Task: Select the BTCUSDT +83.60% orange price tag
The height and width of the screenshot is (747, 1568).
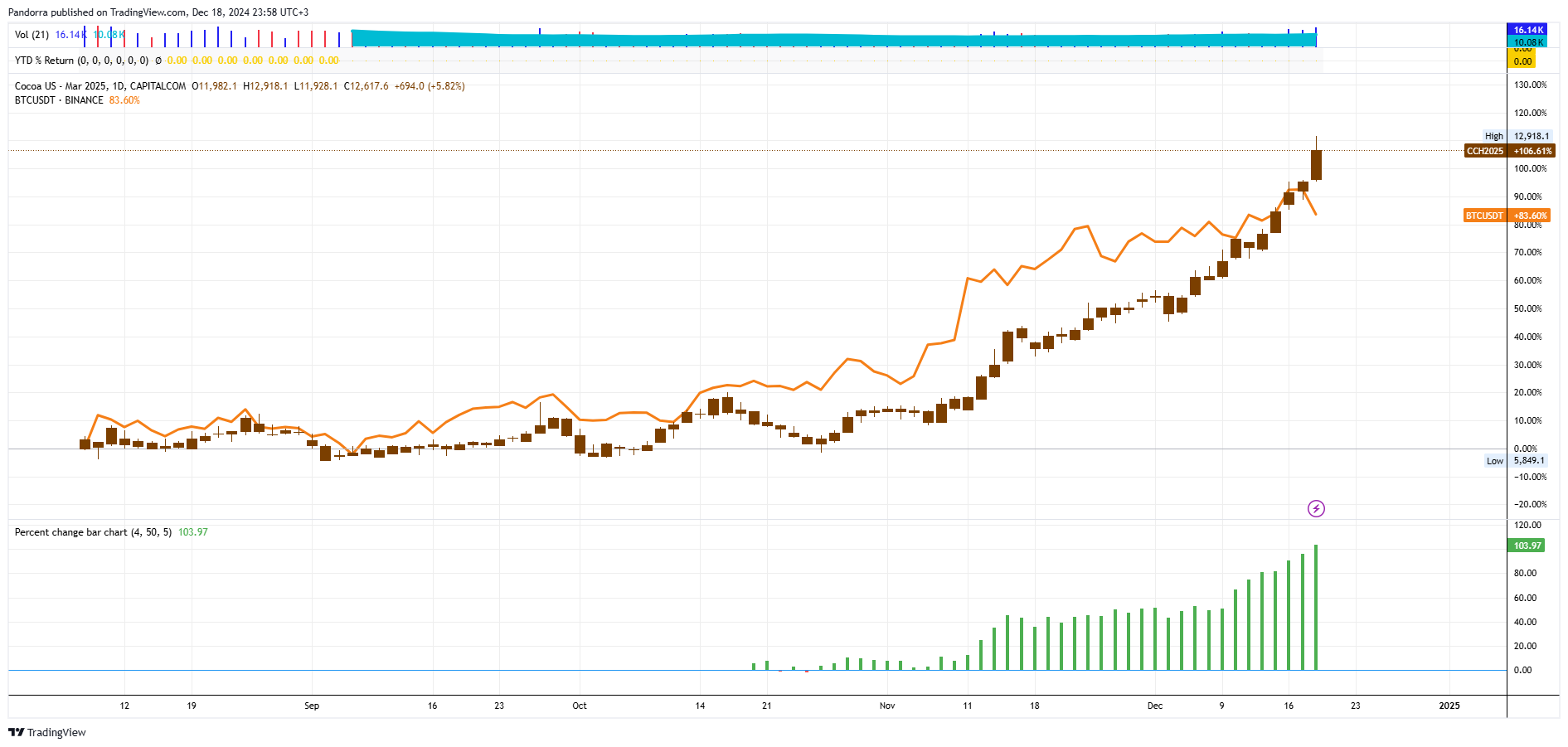Action: coord(1507,216)
